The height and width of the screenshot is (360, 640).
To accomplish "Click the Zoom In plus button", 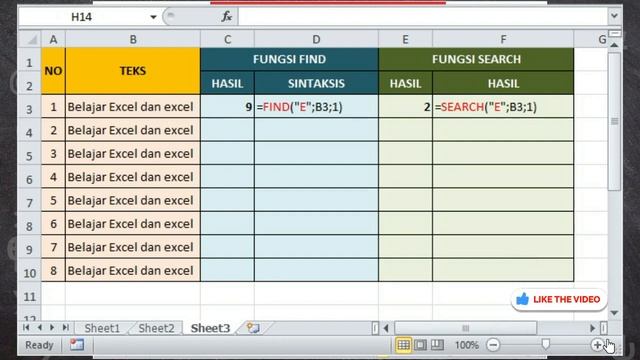I will pos(597,345).
